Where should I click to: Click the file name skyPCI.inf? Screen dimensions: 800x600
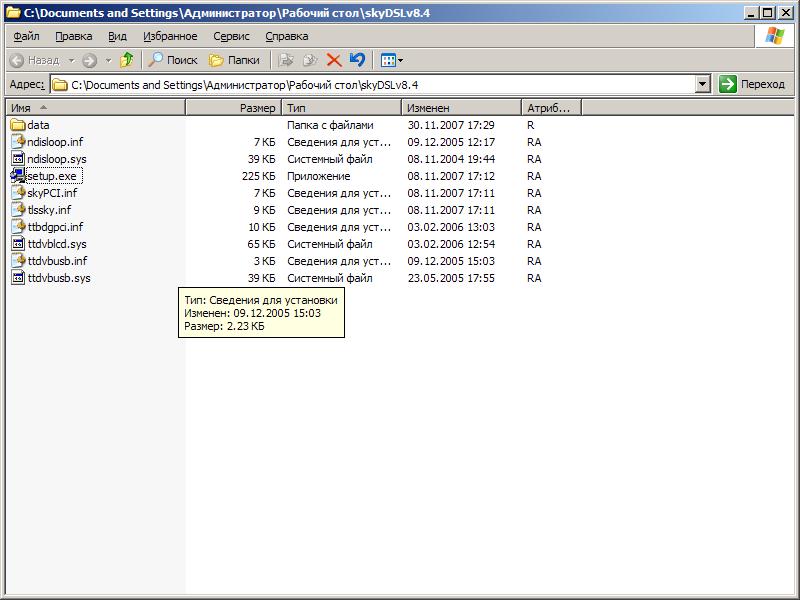52,193
